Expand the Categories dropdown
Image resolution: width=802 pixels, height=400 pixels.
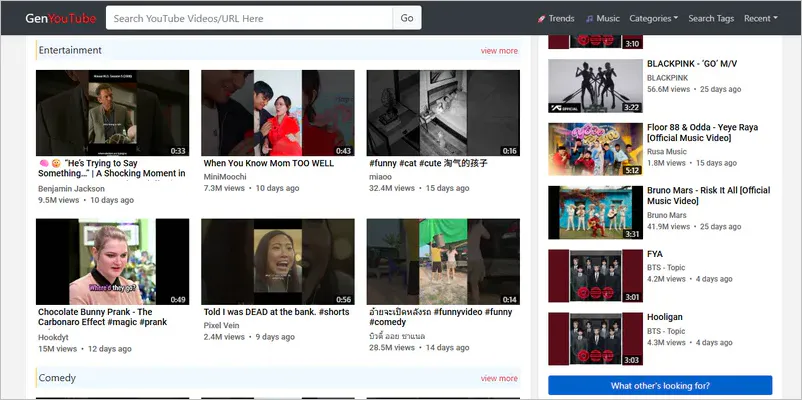click(x=654, y=18)
